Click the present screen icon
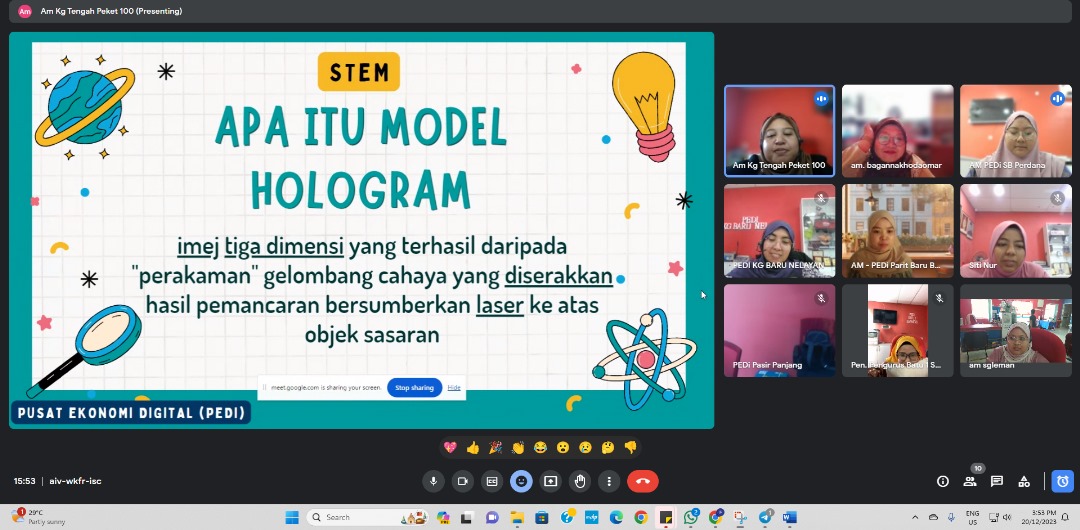The image size is (1080, 530). tap(550, 481)
